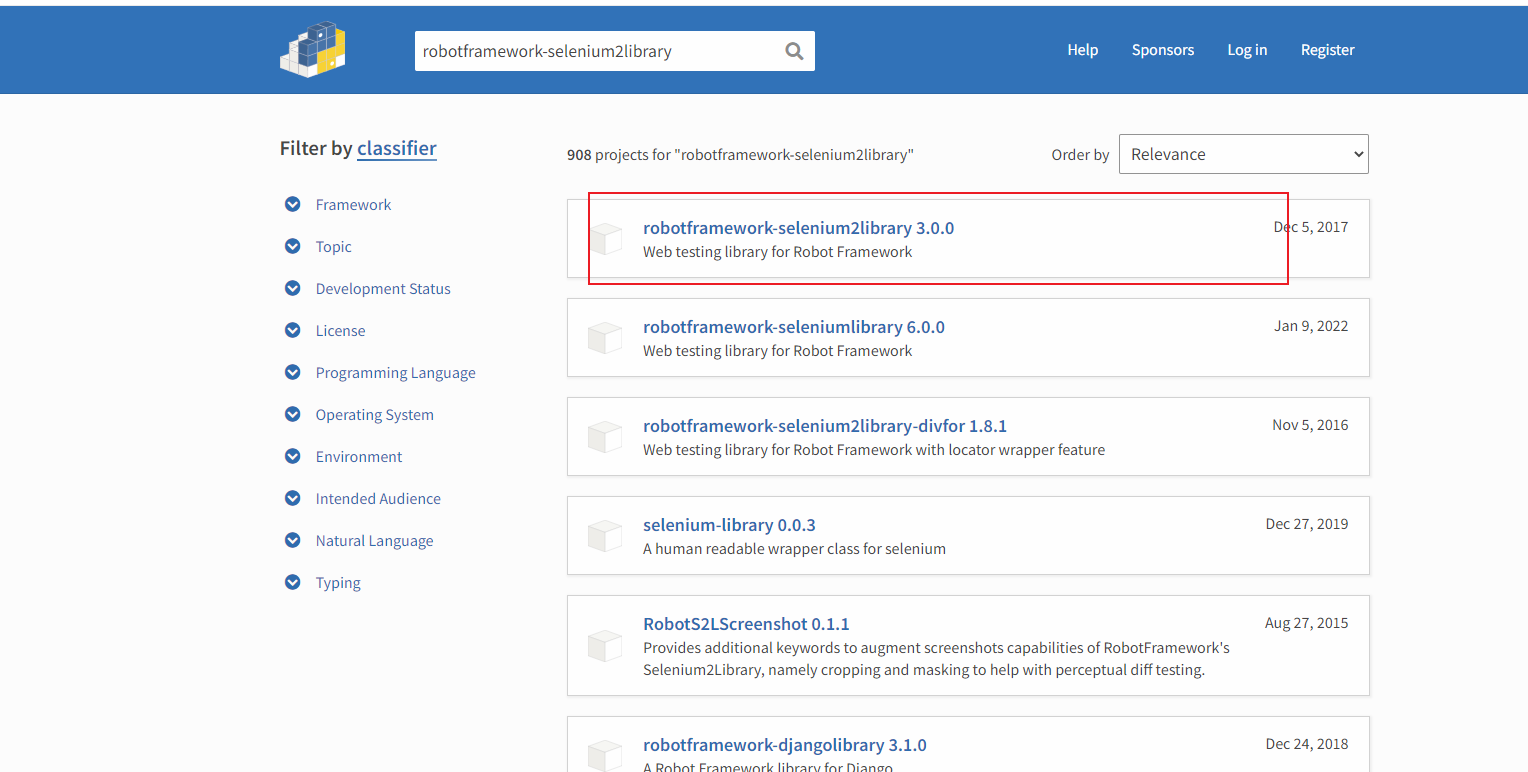Click the date Dec 5, 2017
Image resolution: width=1528 pixels, height=772 pixels.
1311,227
